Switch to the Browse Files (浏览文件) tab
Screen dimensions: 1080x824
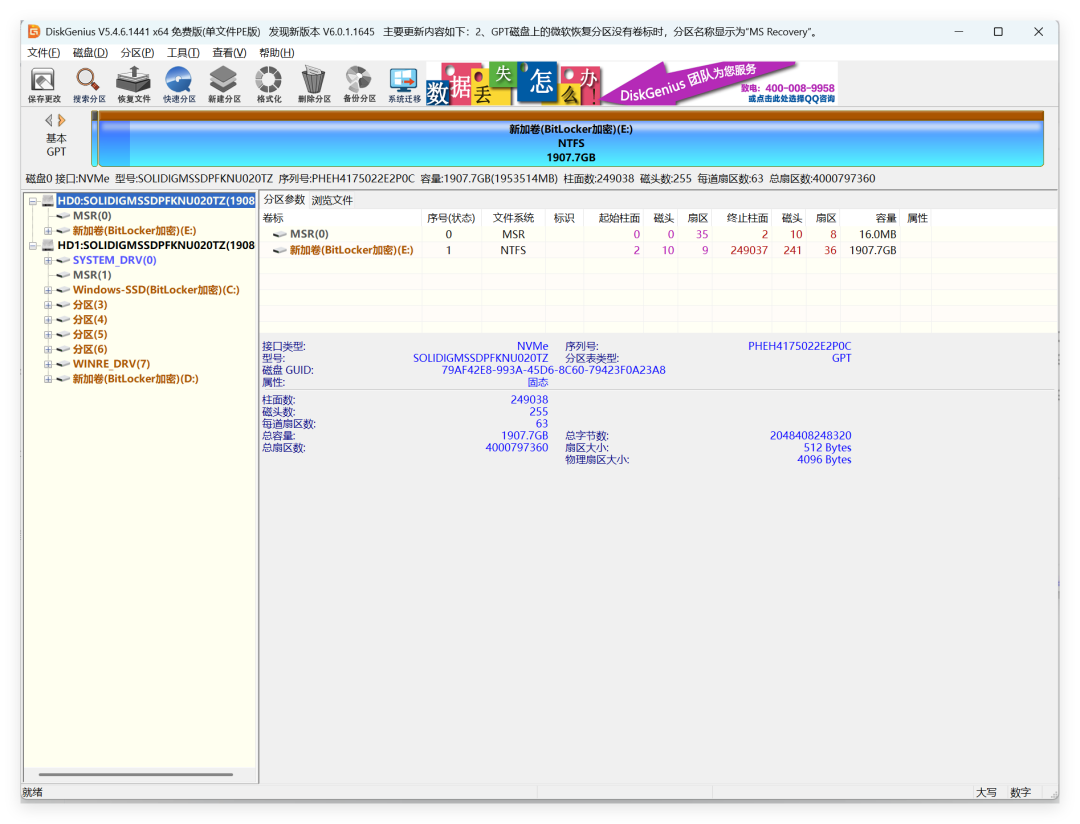[332, 200]
